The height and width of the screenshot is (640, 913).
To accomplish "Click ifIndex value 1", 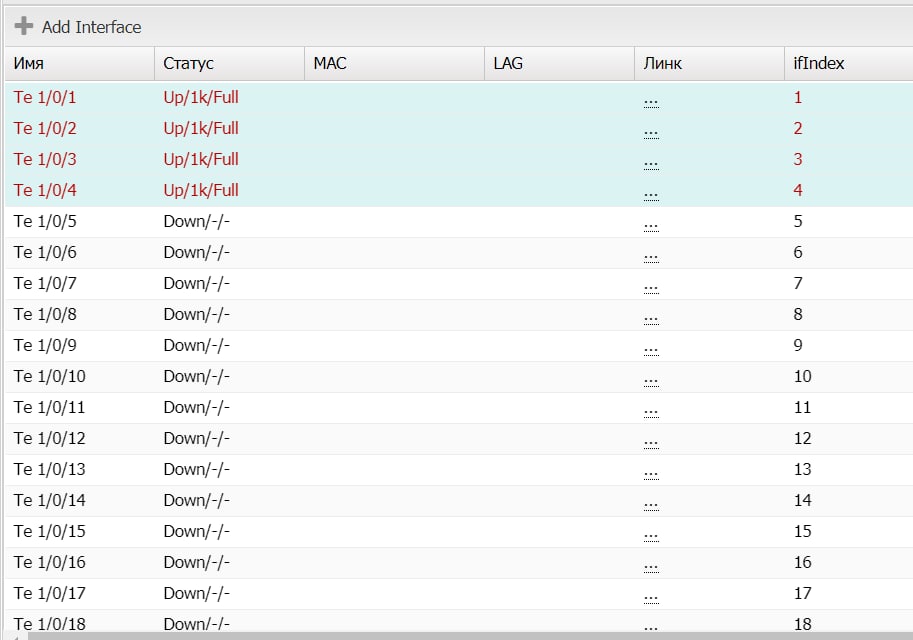I will click(798, 97).
